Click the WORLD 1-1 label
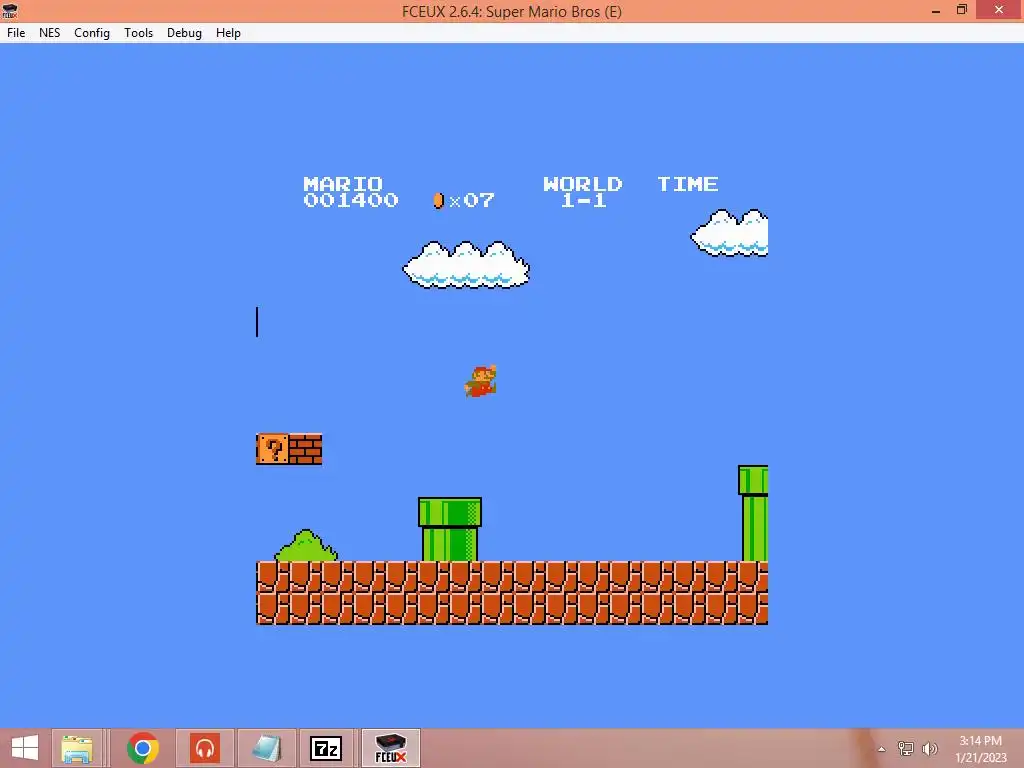 (583, 192)
